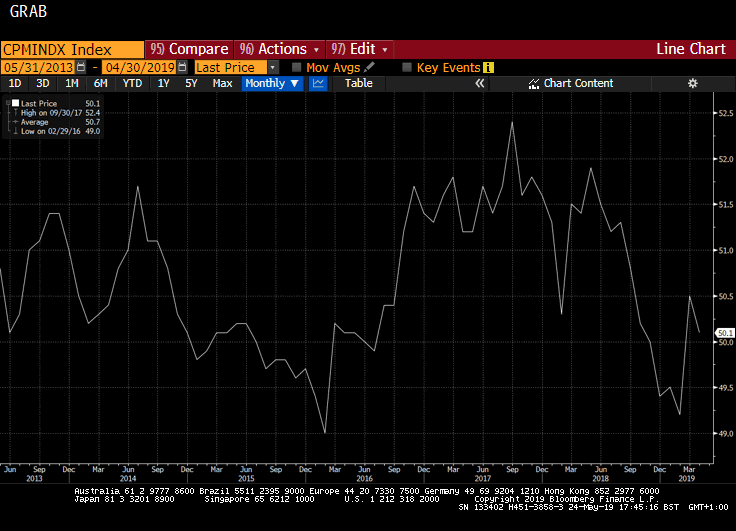Click the CPMINDX Index security field
The width and height of the screenshot is (736, 531).
point(72,49)
